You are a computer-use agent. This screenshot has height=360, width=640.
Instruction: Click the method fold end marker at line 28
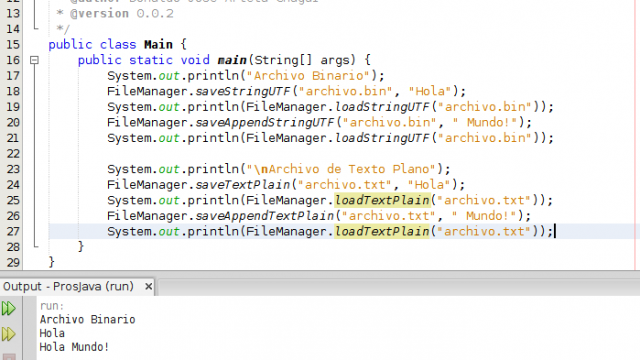[36, 246]
